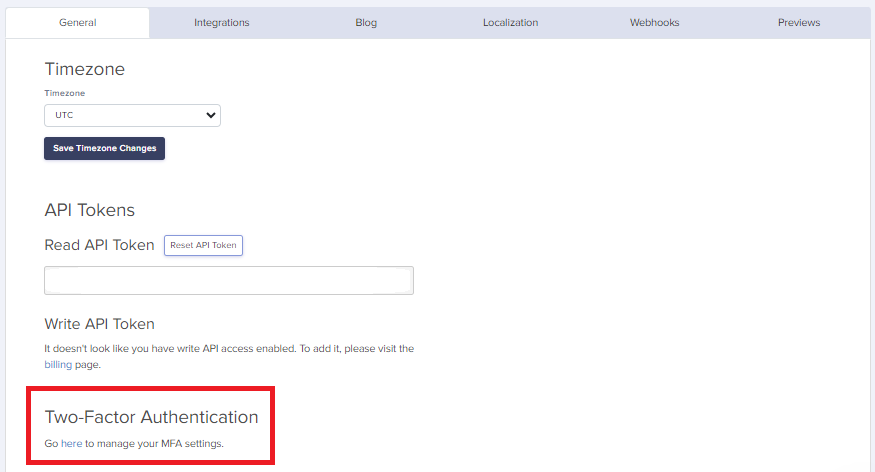This screenshot has width=875, height=472.
Task: Click the small Timezone field label
Action: pyautogui.click(x=65, y=93)
